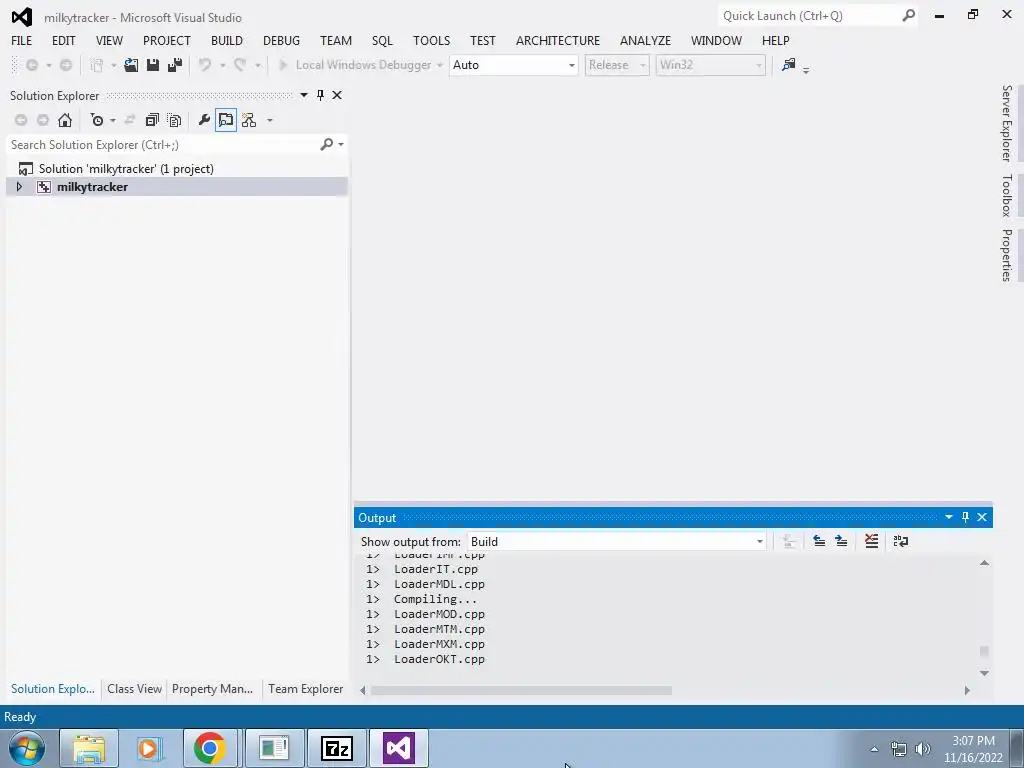
Task: Open the ARCHITECTURE menu
Action: pyautogui.click(x=558, y=40)
